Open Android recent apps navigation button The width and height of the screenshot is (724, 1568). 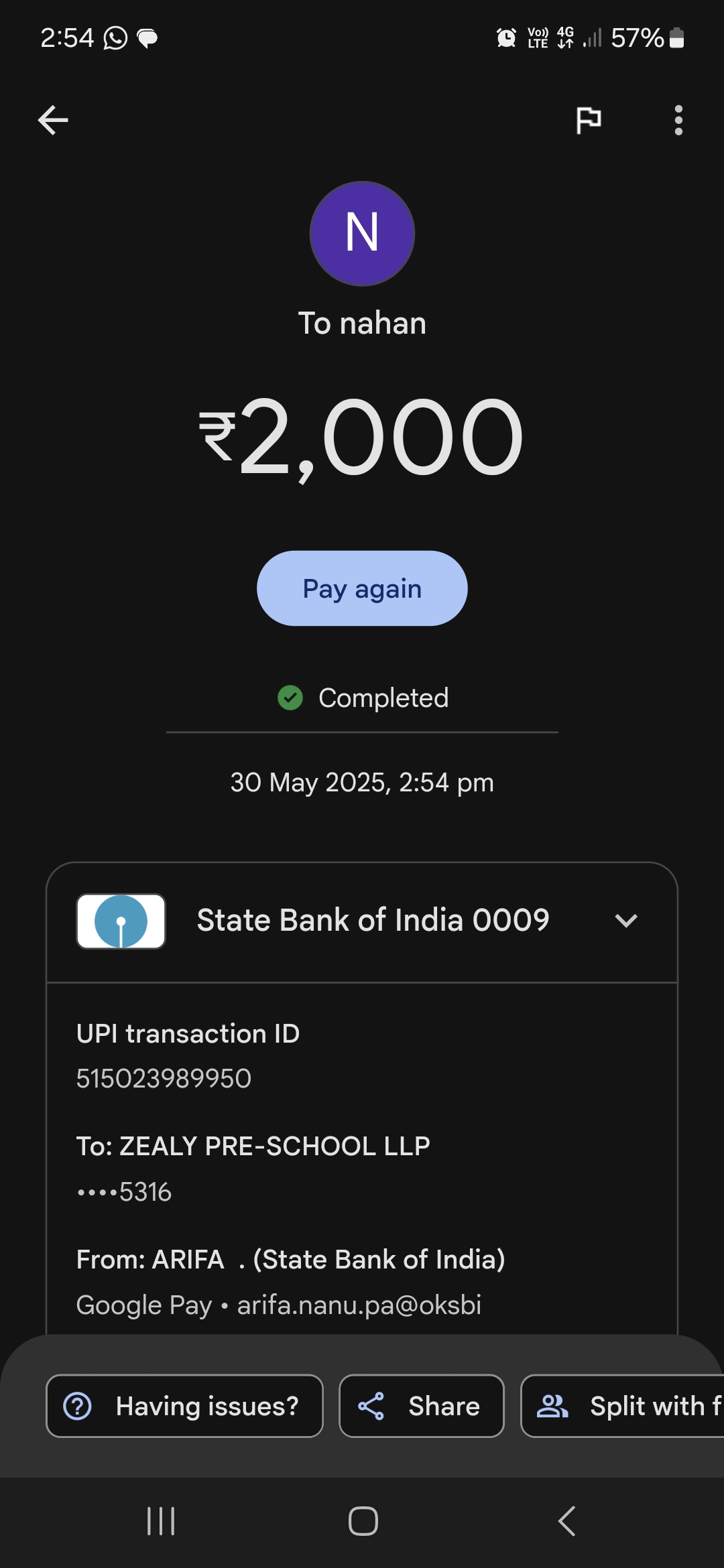[161, 1521]
